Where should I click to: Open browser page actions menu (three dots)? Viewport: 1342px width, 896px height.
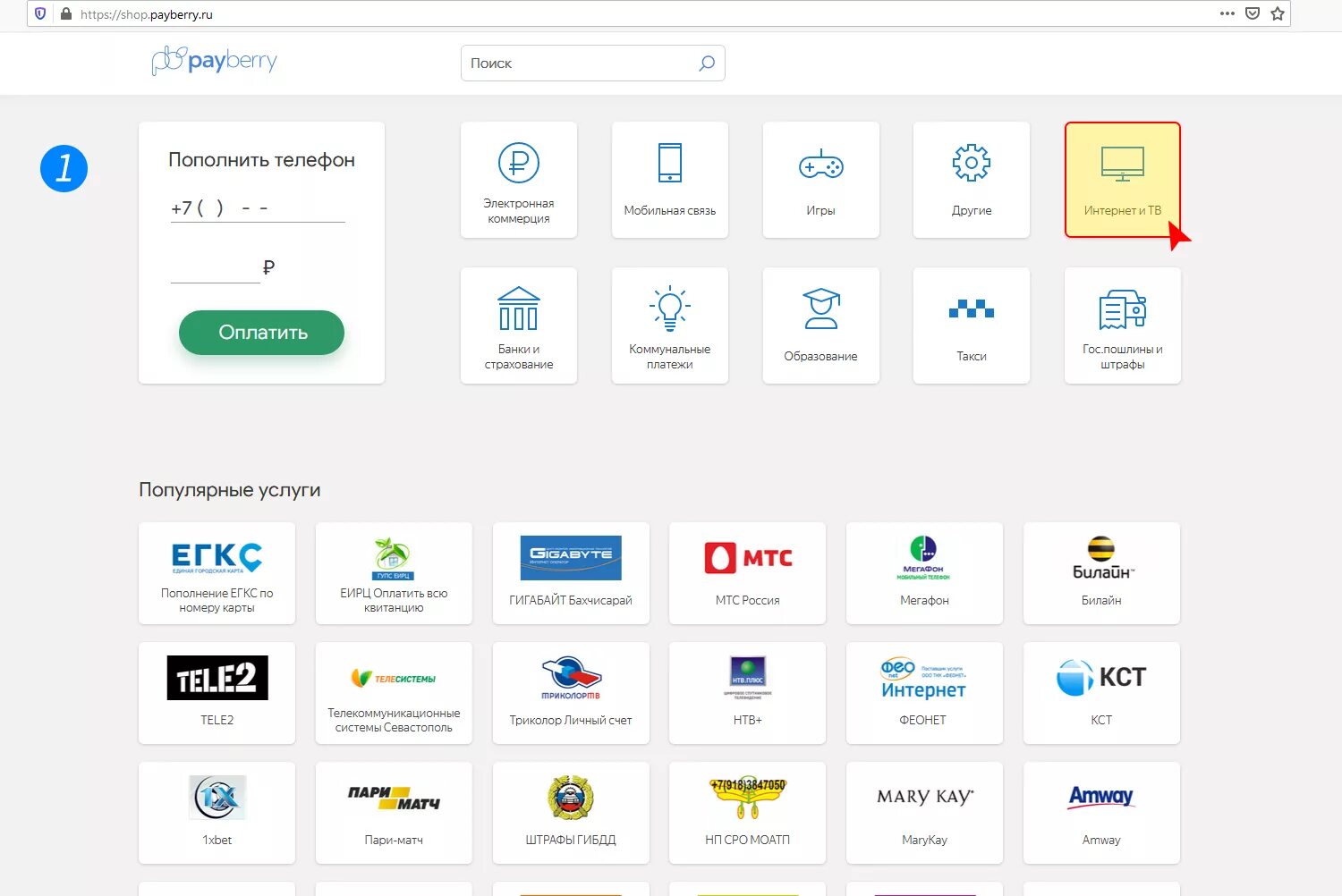tap(1227, 13)
